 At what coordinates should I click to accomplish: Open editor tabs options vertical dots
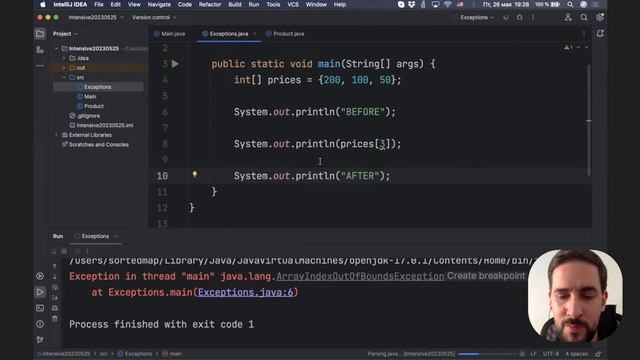(x=584, y=34)
